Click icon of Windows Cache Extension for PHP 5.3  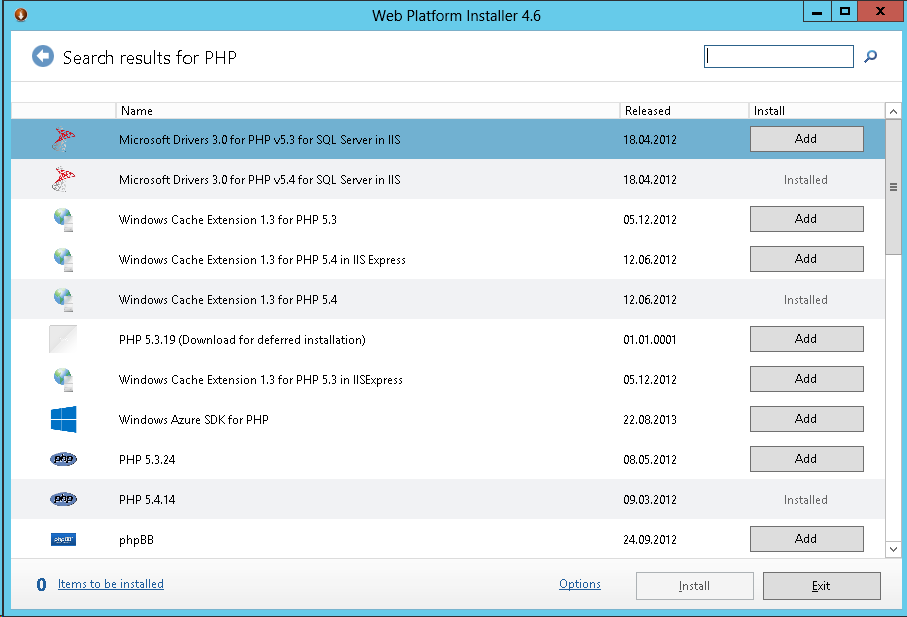tap(63, 220)
